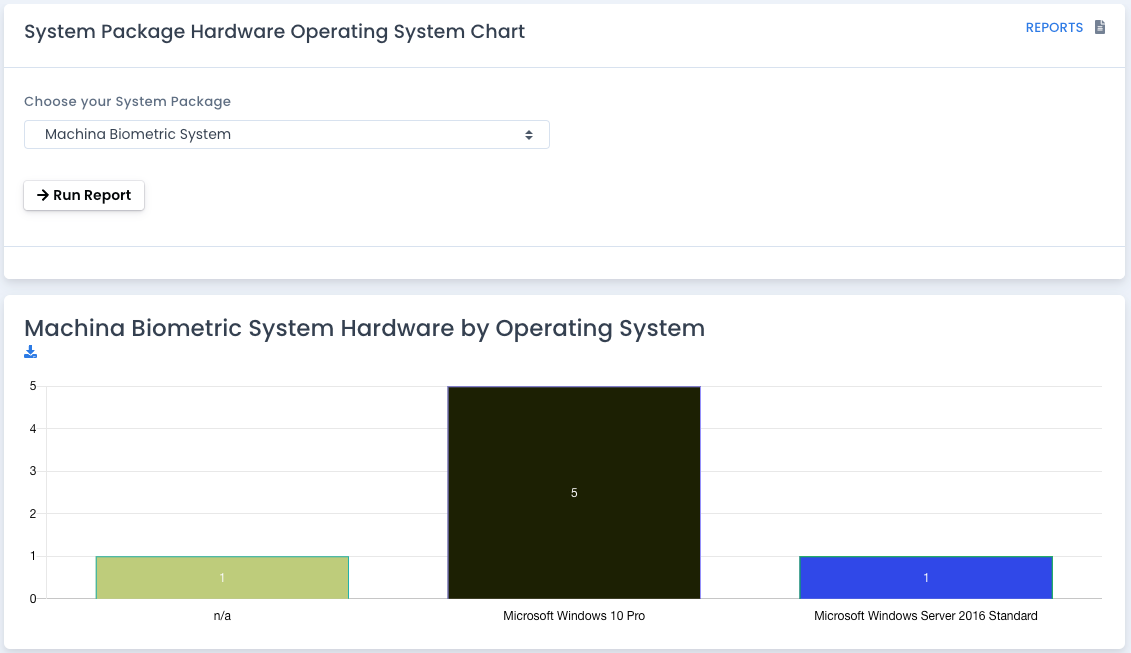Open the System Package dropdown

point(287,135)
